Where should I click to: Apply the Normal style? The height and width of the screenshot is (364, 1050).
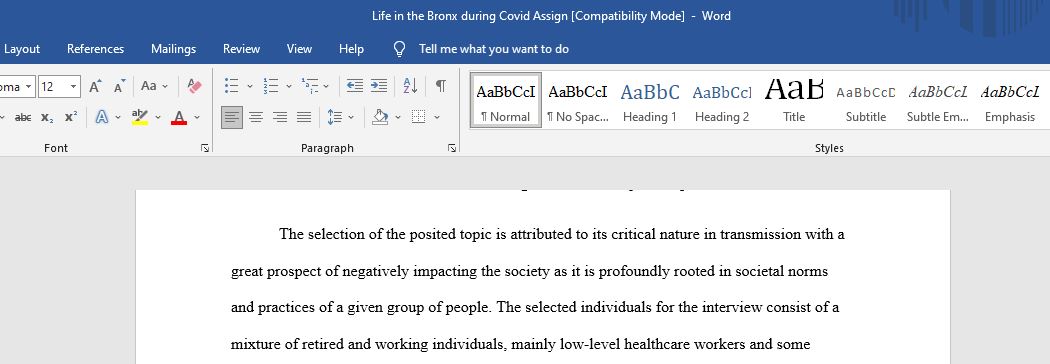coord(506,100)
